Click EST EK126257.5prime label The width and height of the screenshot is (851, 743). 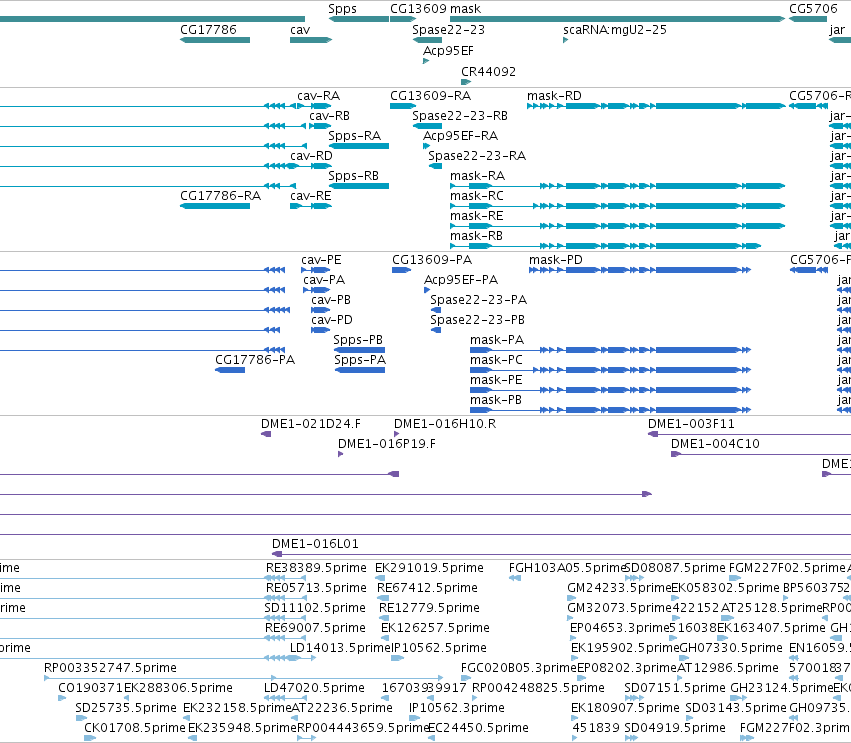(435, 628)
